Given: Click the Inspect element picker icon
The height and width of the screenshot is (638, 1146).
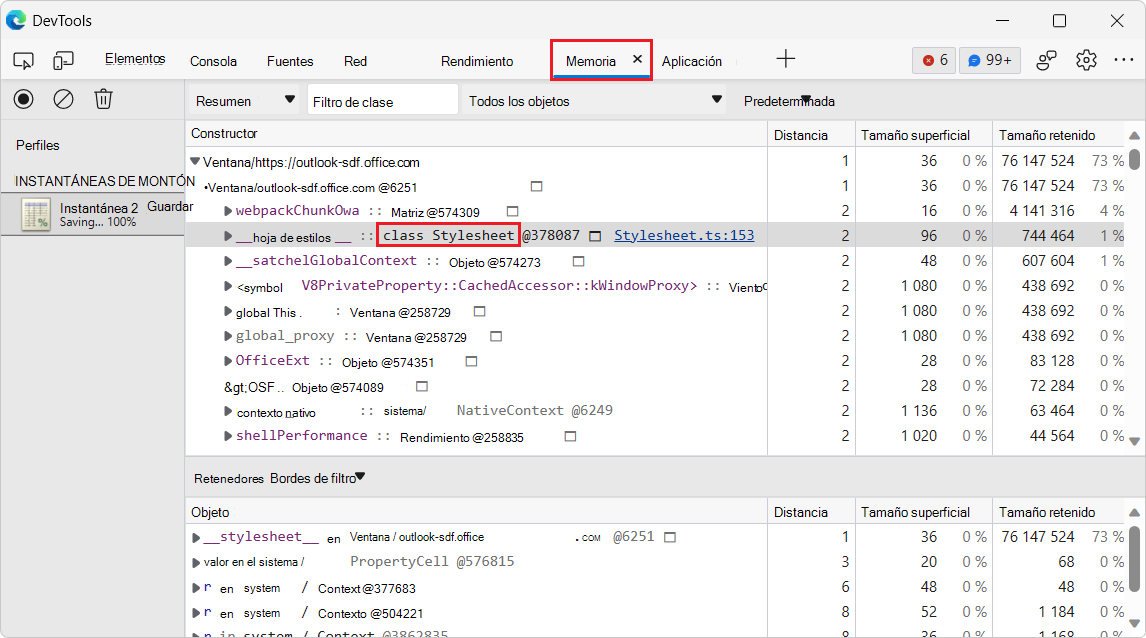Looking at the screenshot, I should [x=23, y=61].
